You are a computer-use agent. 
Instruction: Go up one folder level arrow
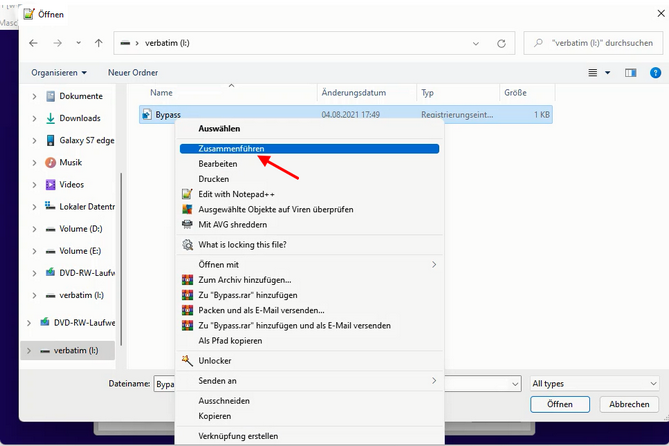click(98, 43)
